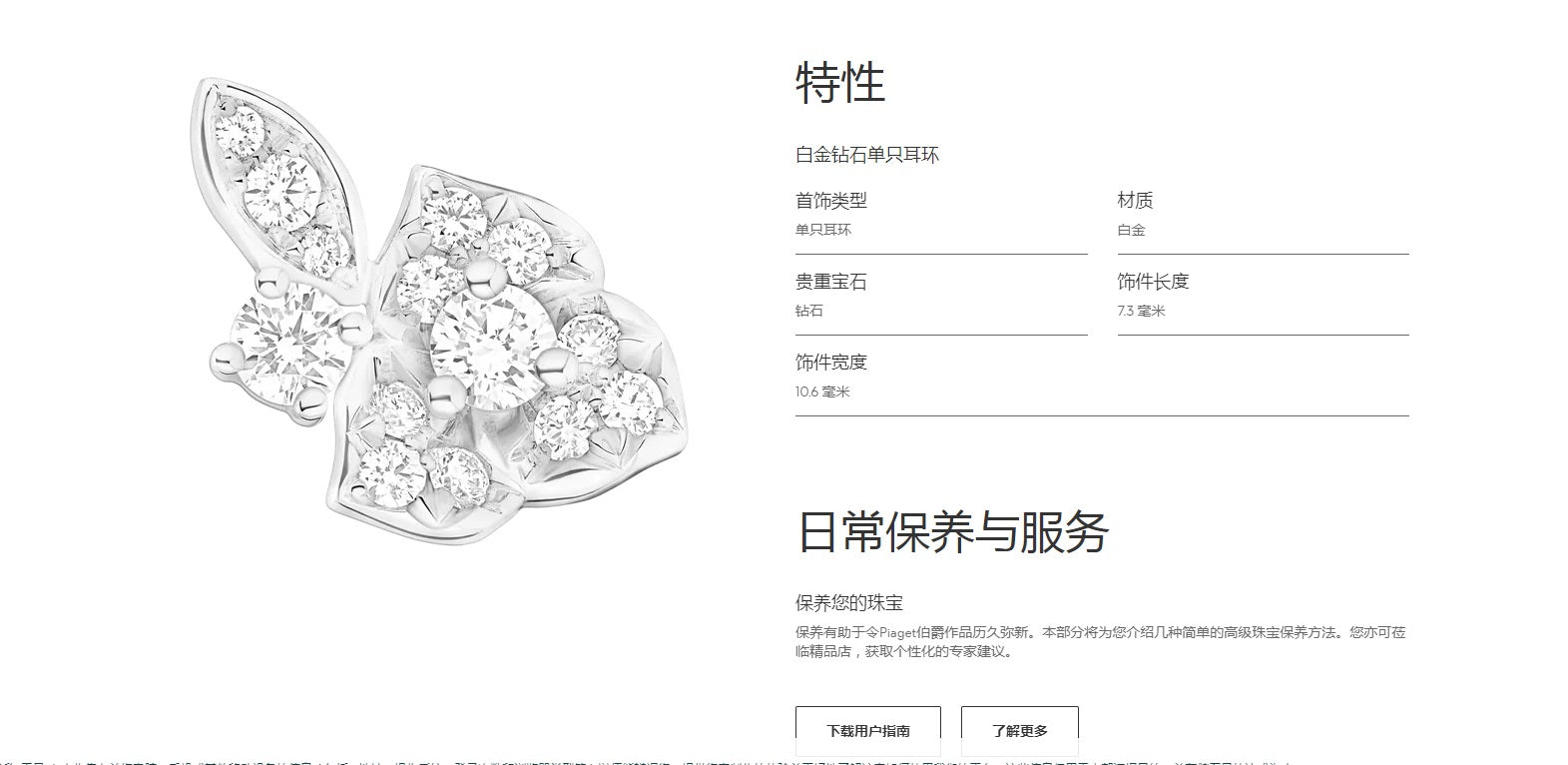The height and width of the screenshot is (765, 1568).
Task: Select the 饰件长度 label
Action: [1153, 282]
